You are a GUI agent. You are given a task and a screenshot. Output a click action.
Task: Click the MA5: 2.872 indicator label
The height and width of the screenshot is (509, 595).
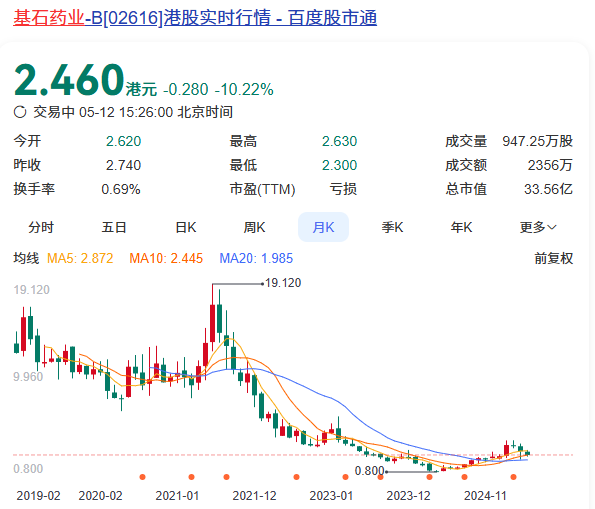point(80,258)
